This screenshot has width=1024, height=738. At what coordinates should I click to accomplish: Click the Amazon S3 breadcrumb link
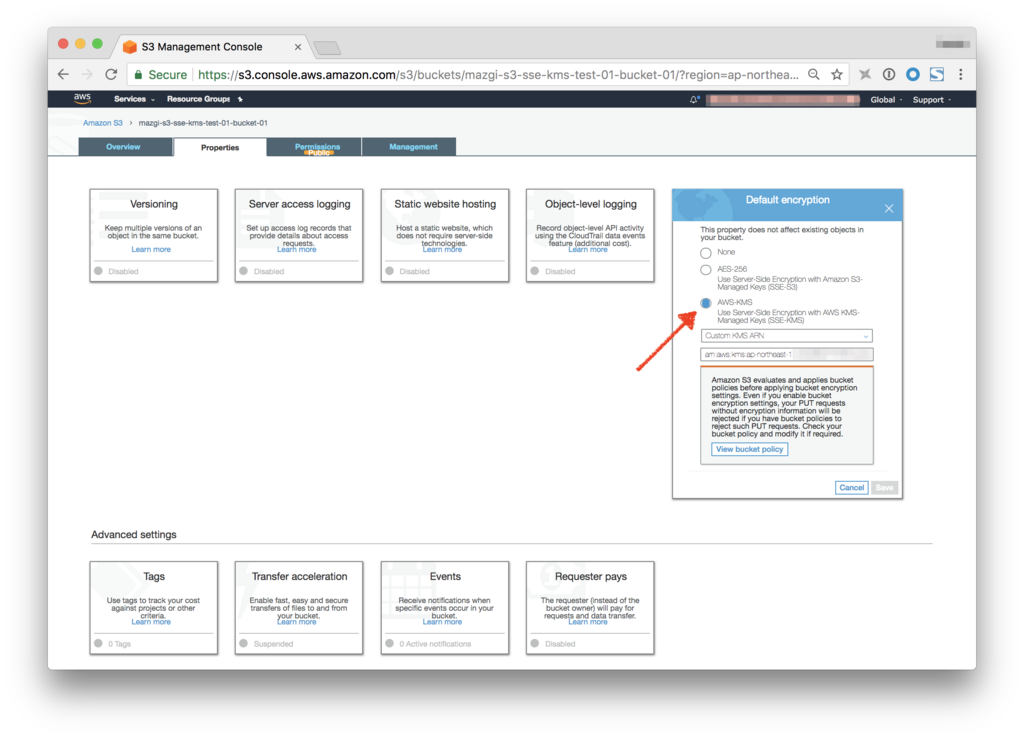103,123
